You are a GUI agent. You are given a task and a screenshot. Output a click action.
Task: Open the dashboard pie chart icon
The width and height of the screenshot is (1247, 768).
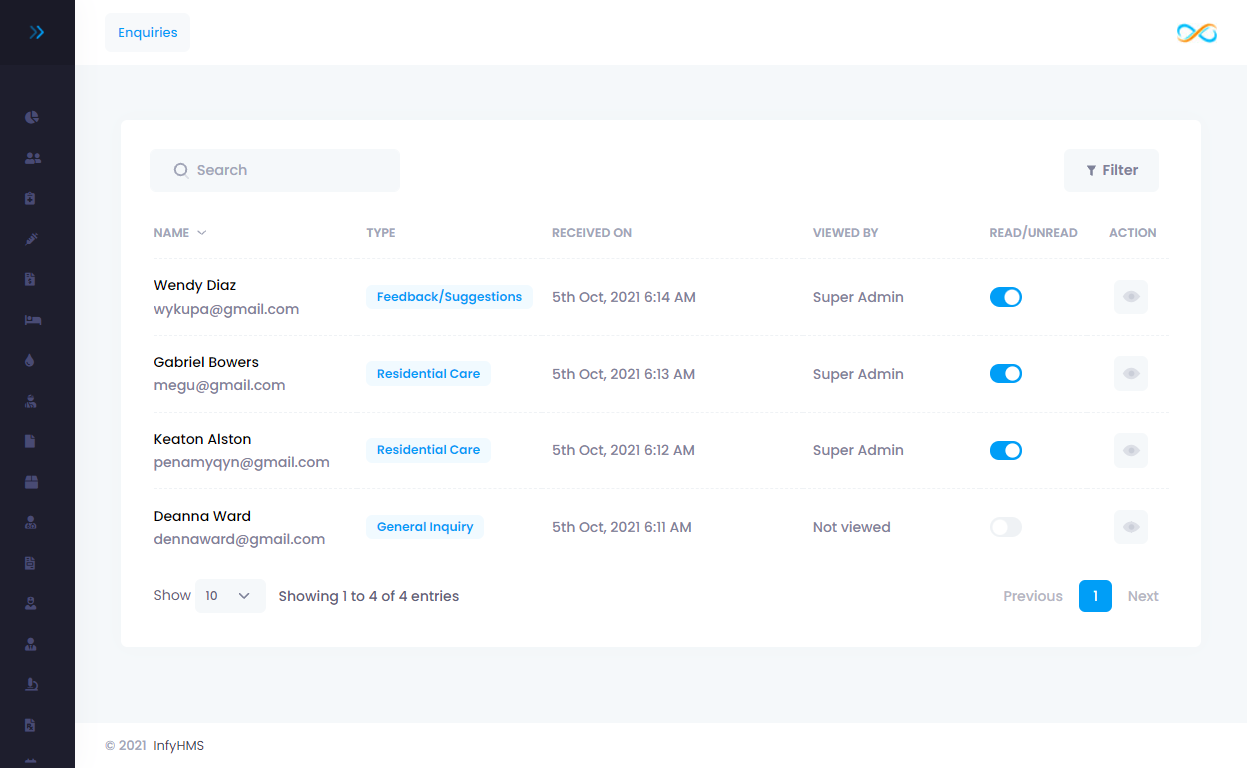pyautogui.click(x=32, y=117)
